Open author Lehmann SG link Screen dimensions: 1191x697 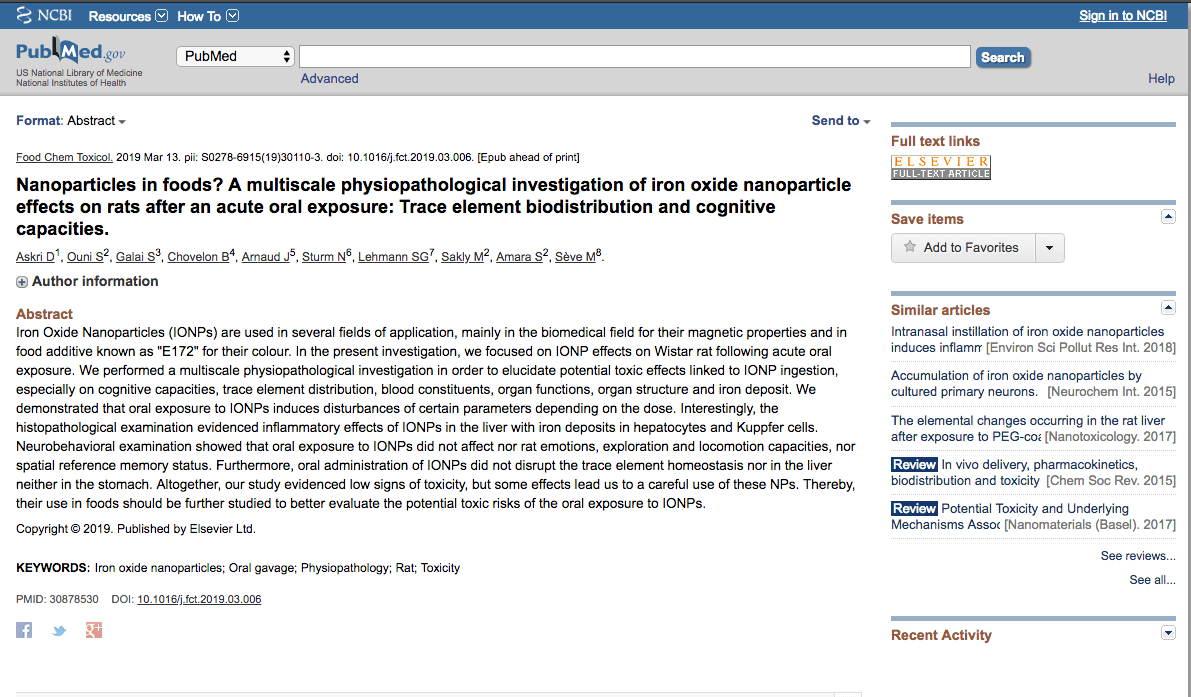click(x=393, y=257)
